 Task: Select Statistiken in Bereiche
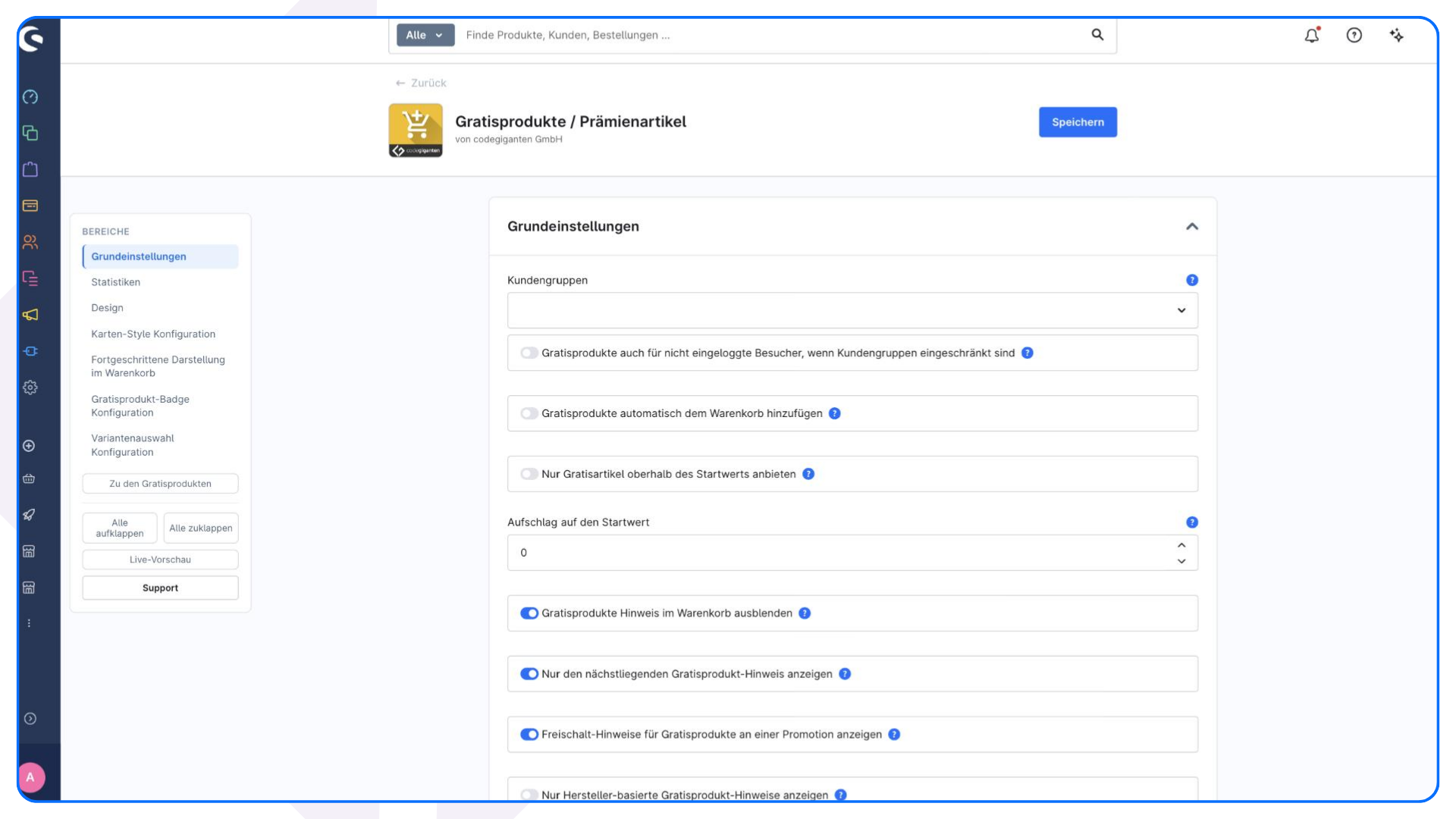(116, 282)
